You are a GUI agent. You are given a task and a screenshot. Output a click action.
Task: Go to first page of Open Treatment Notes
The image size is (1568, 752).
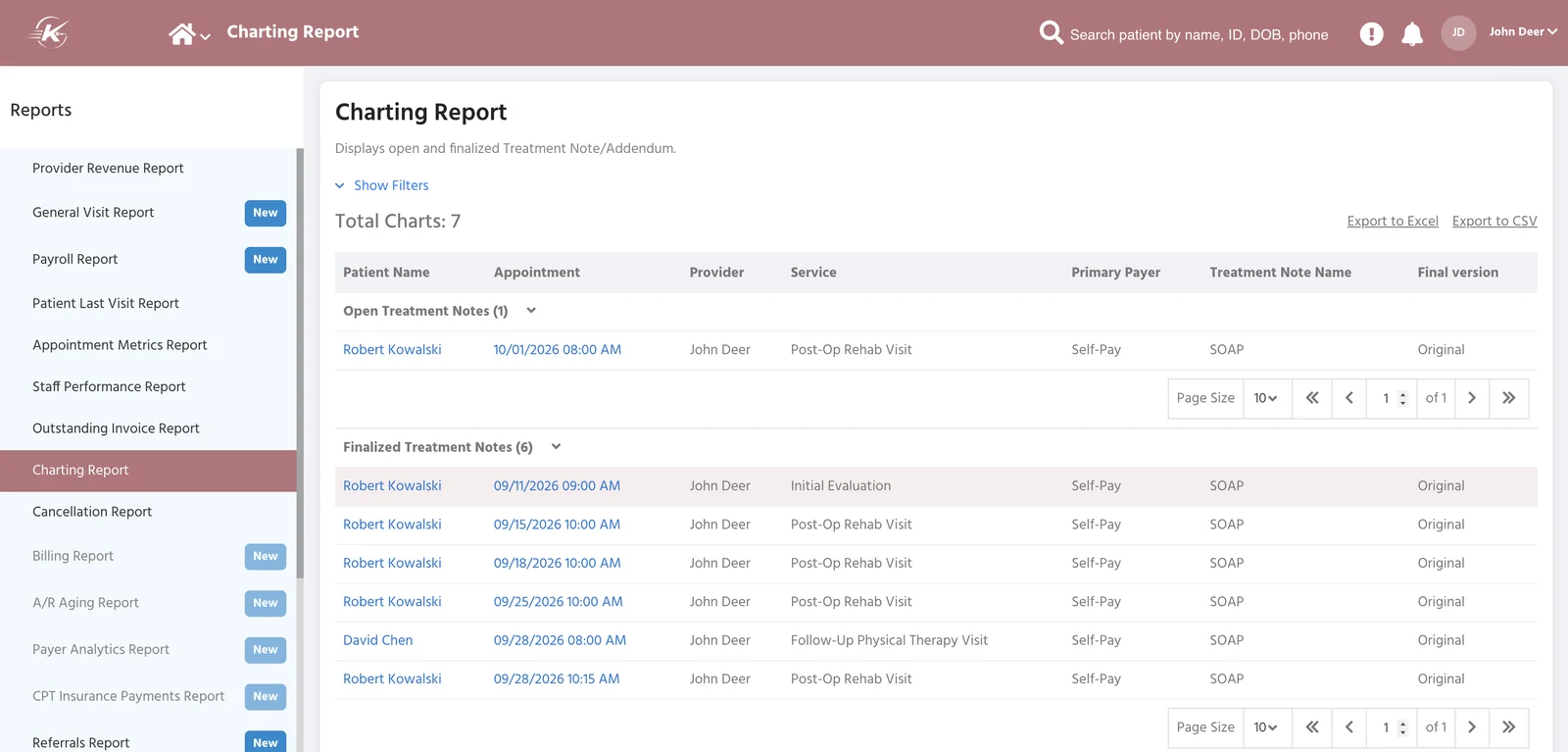click(1312, 398)
